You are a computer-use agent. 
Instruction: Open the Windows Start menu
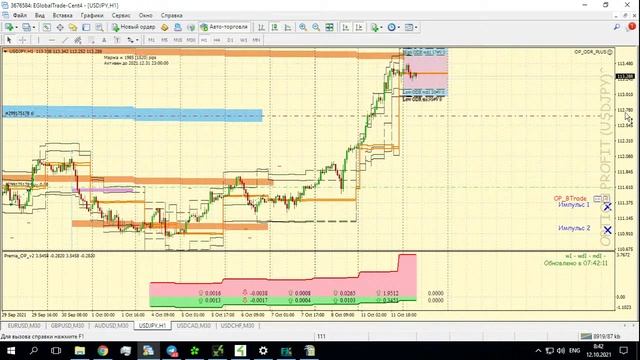11,351
